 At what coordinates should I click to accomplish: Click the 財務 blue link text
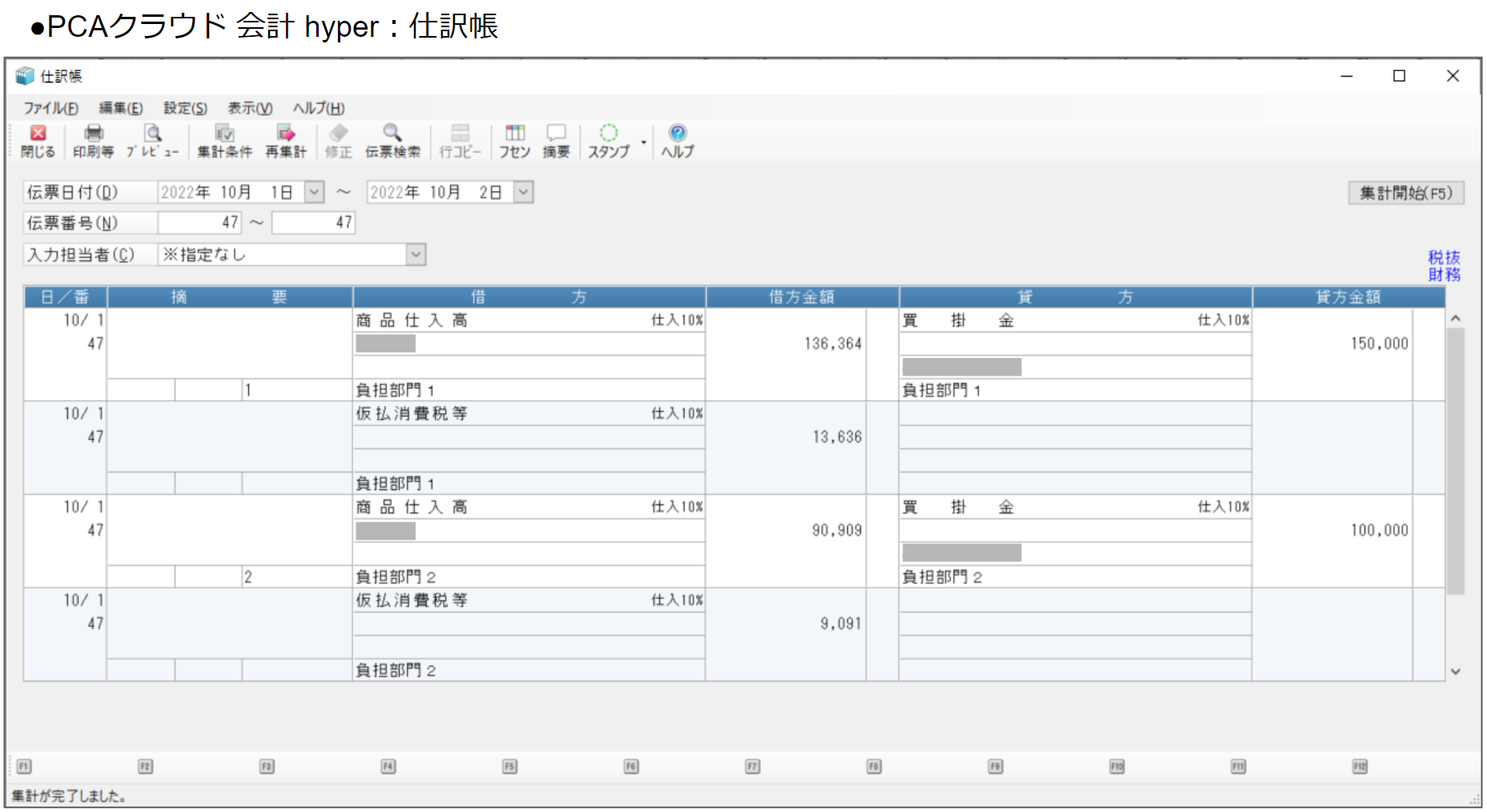(x=1444, y=275)
